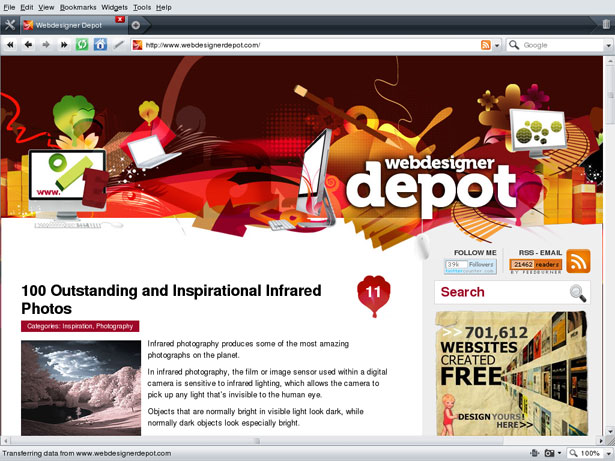This screenshot has width=615, height=461.
Task: Open the Edit menu
Action: point(27,7)
